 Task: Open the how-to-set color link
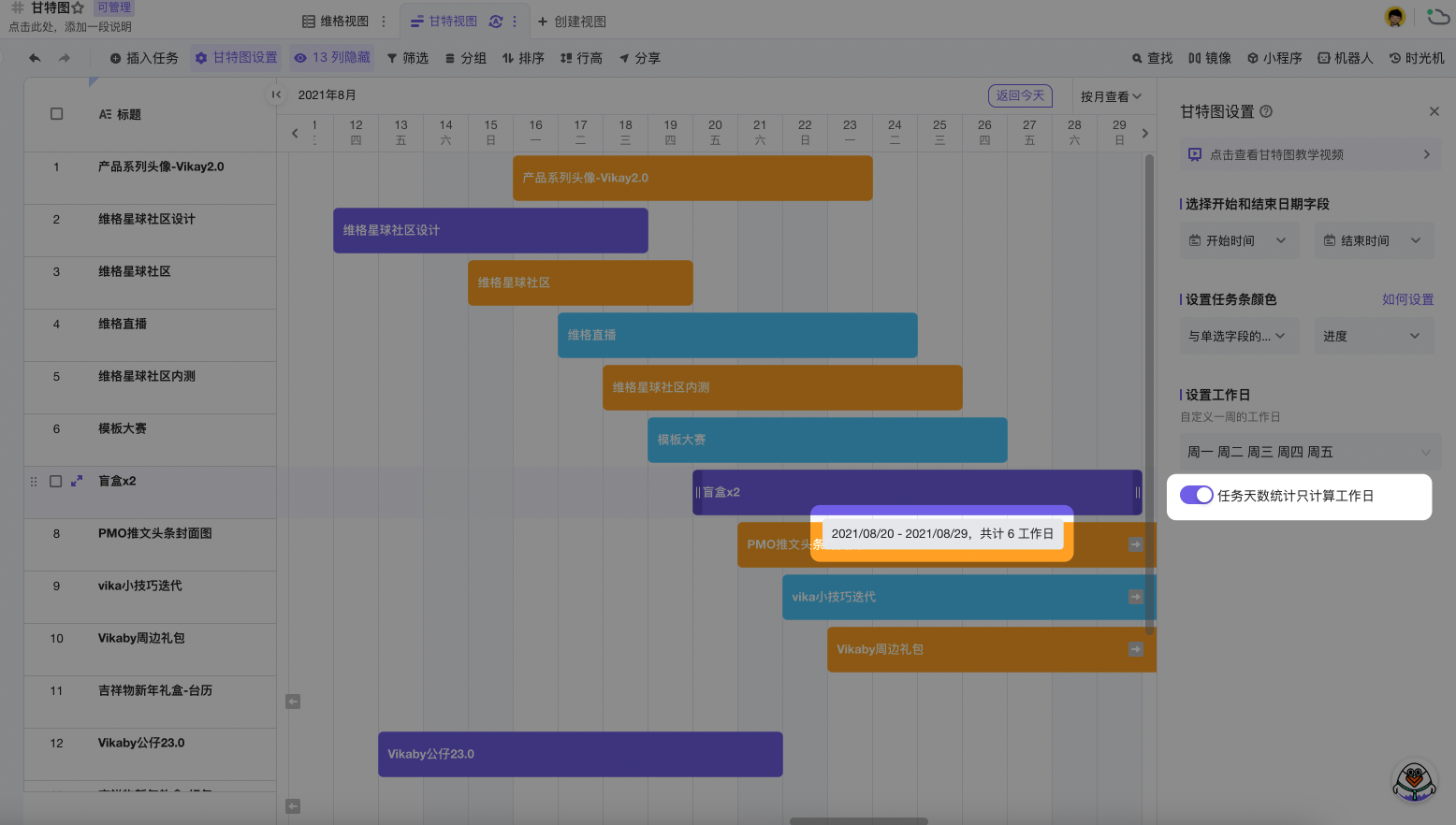[x=1407, y=299]
